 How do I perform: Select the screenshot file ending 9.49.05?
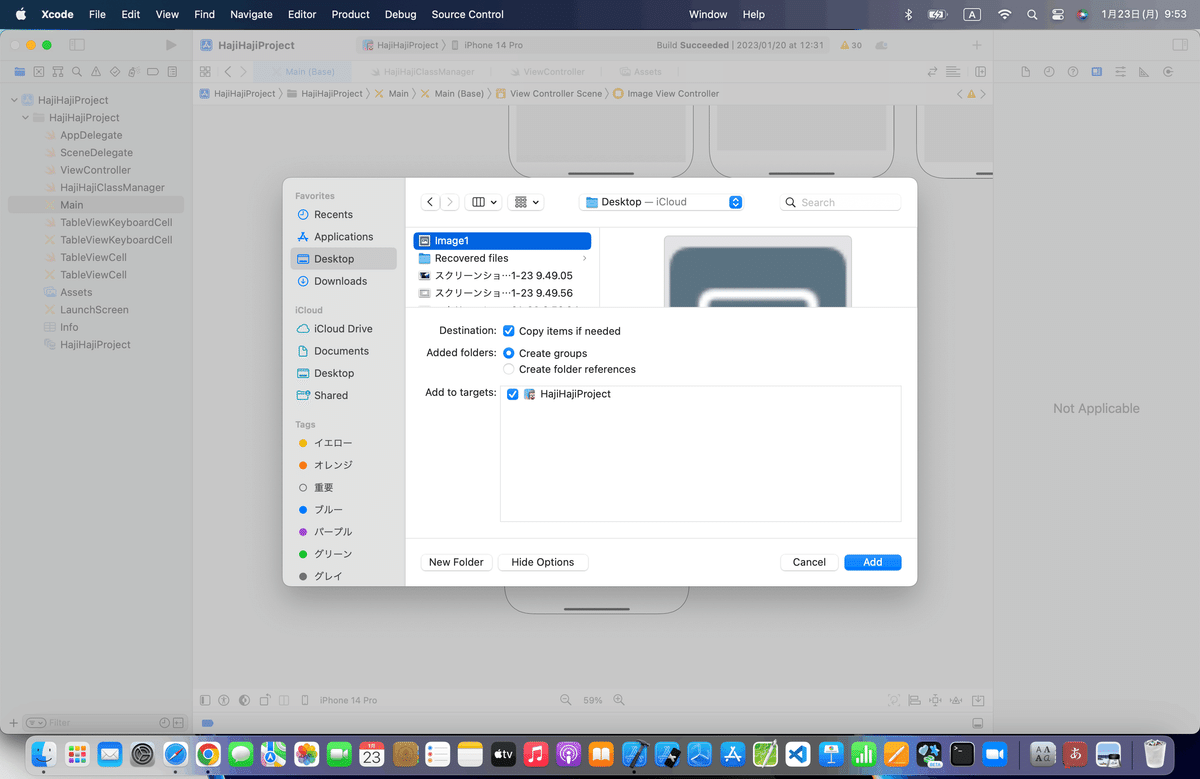tap(502, 275)
